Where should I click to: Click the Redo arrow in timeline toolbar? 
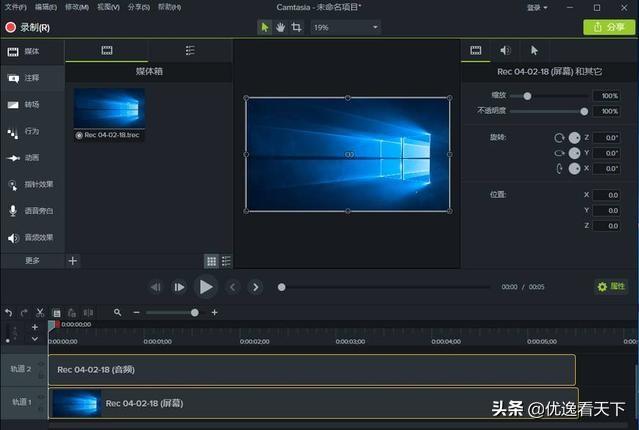click(x=24, y=313)
